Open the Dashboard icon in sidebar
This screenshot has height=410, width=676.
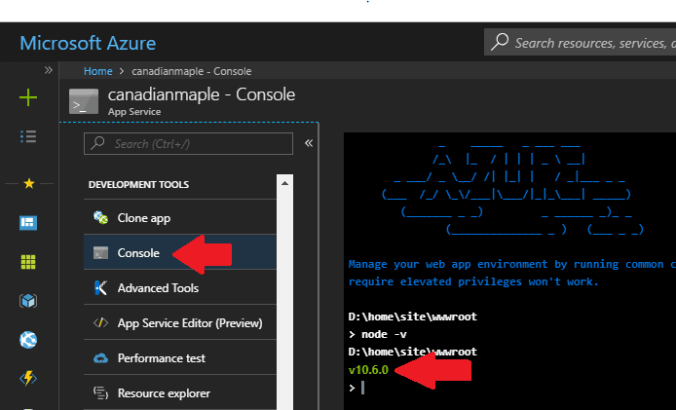click(x=28, y=222)
